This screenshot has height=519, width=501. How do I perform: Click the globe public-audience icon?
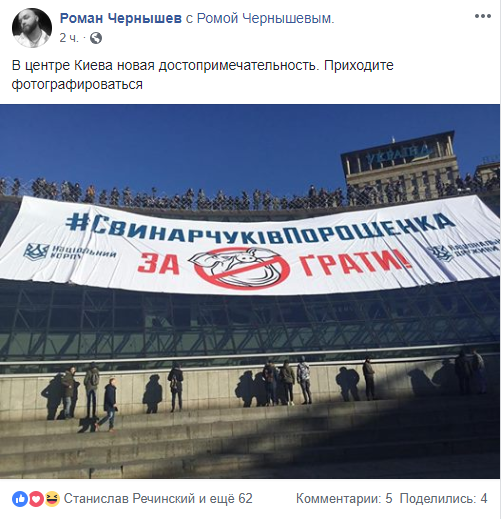click(x=96, y=38)
